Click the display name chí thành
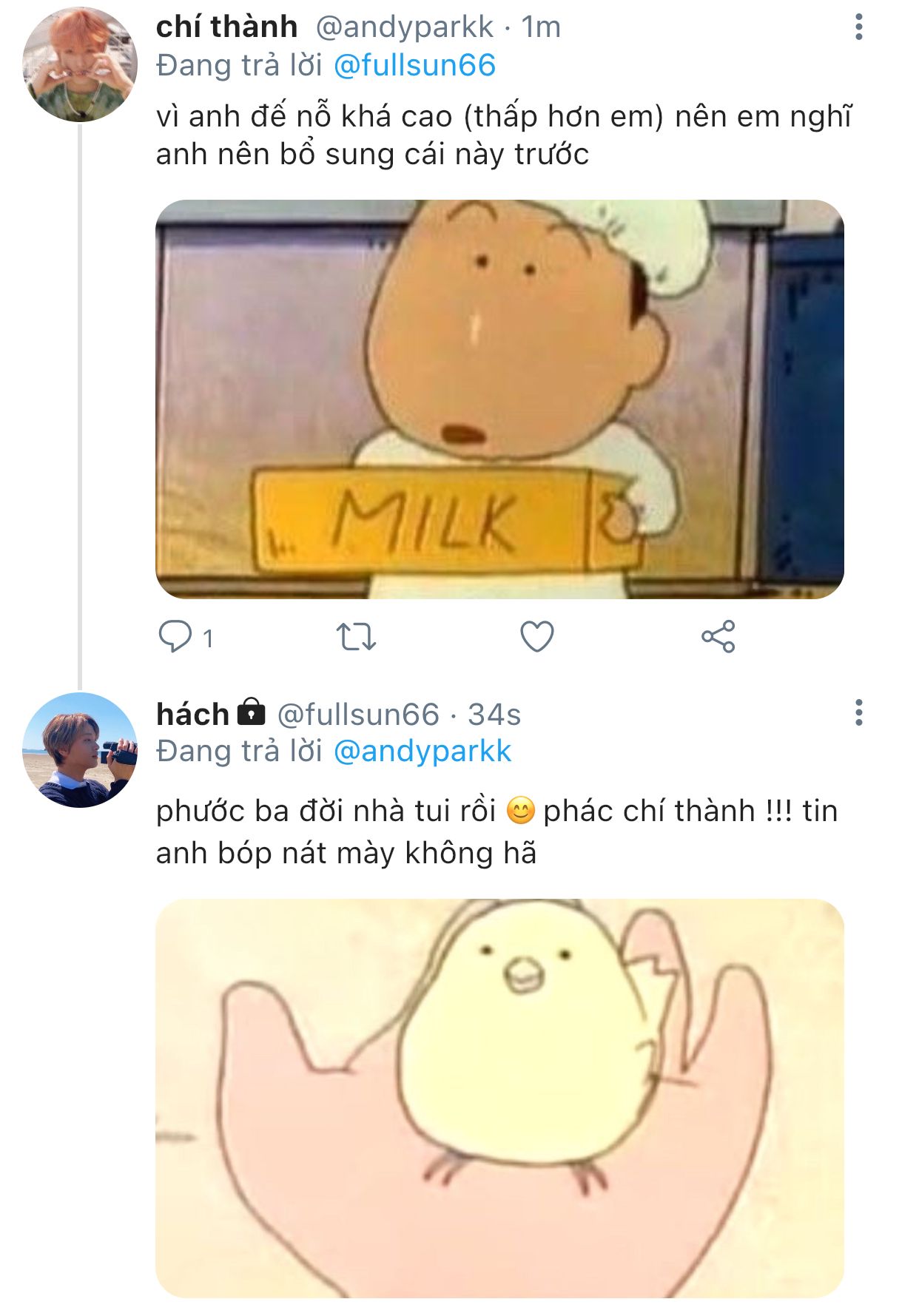Image resolution: width=919 pixels, height=1316 pixels. pyautogui.click(x=226, y=27)
